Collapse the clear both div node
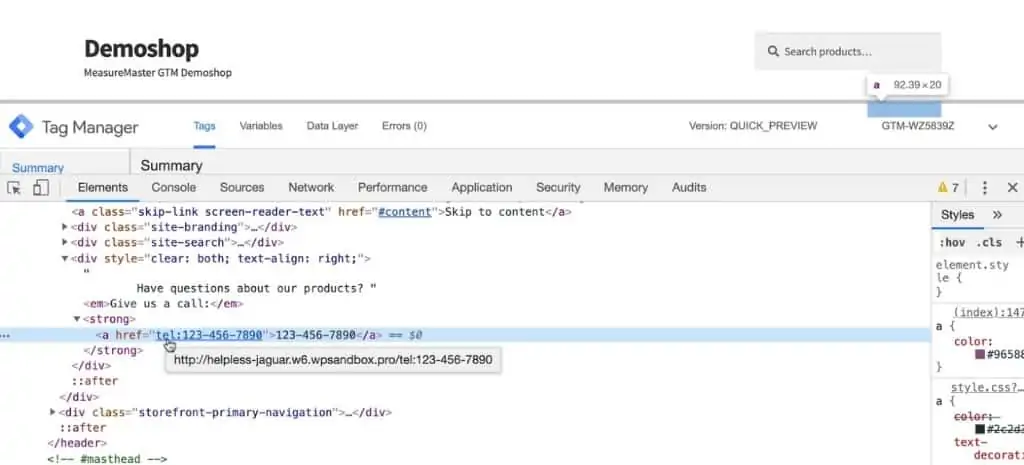Screen dimensions: 1024x465 [65, 259]
